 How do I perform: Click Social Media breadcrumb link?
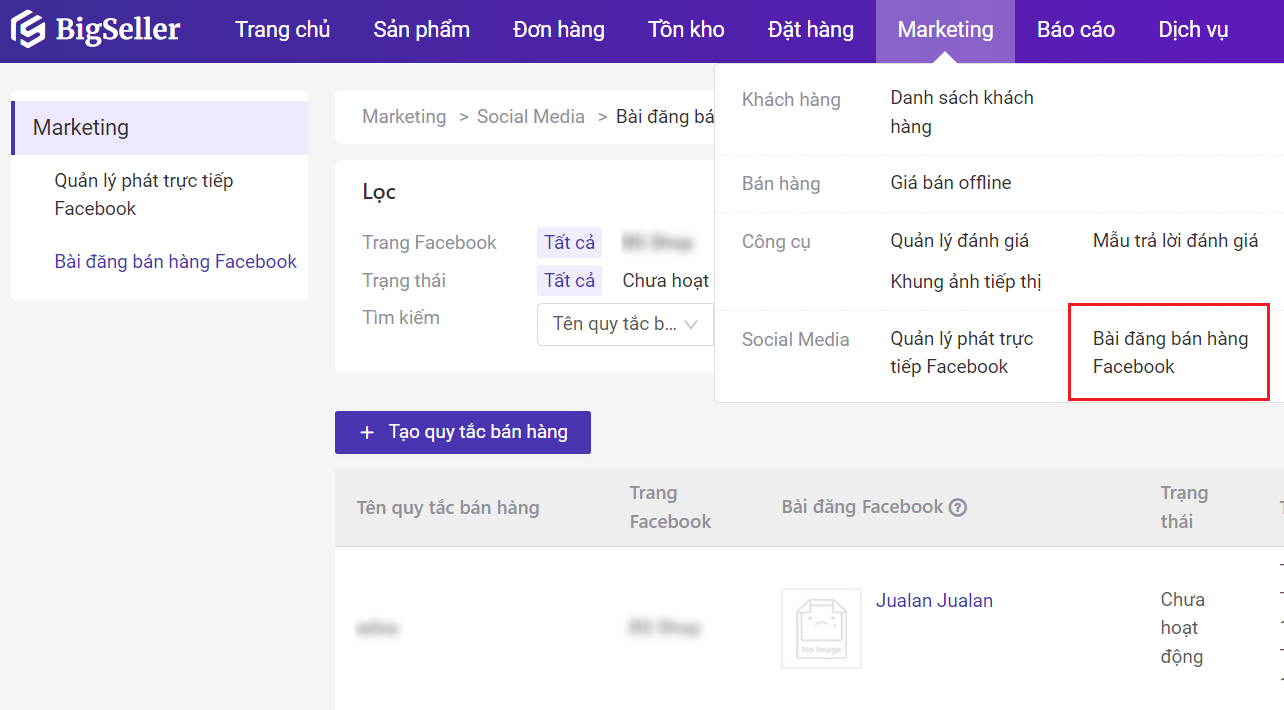tap(531, 117)
